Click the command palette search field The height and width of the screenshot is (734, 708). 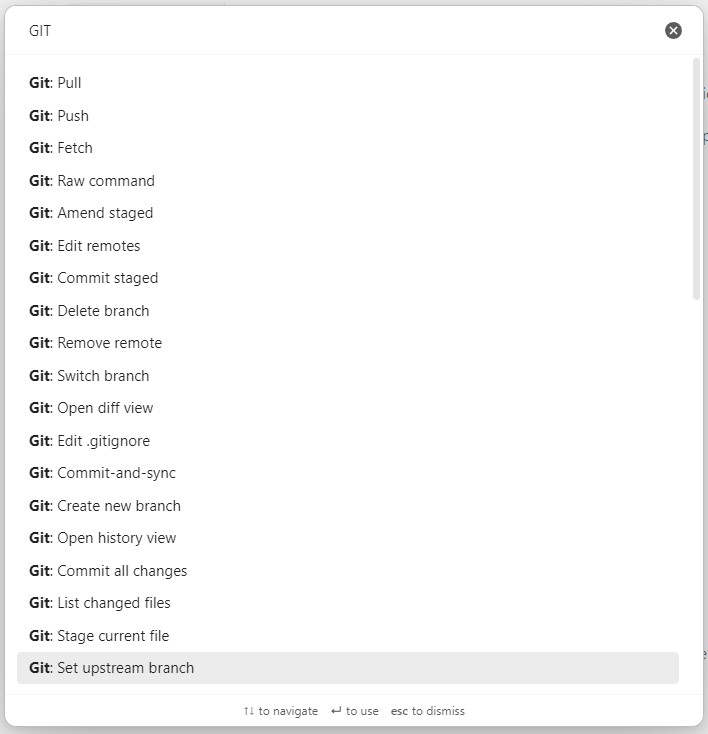(x=340, y=31)
